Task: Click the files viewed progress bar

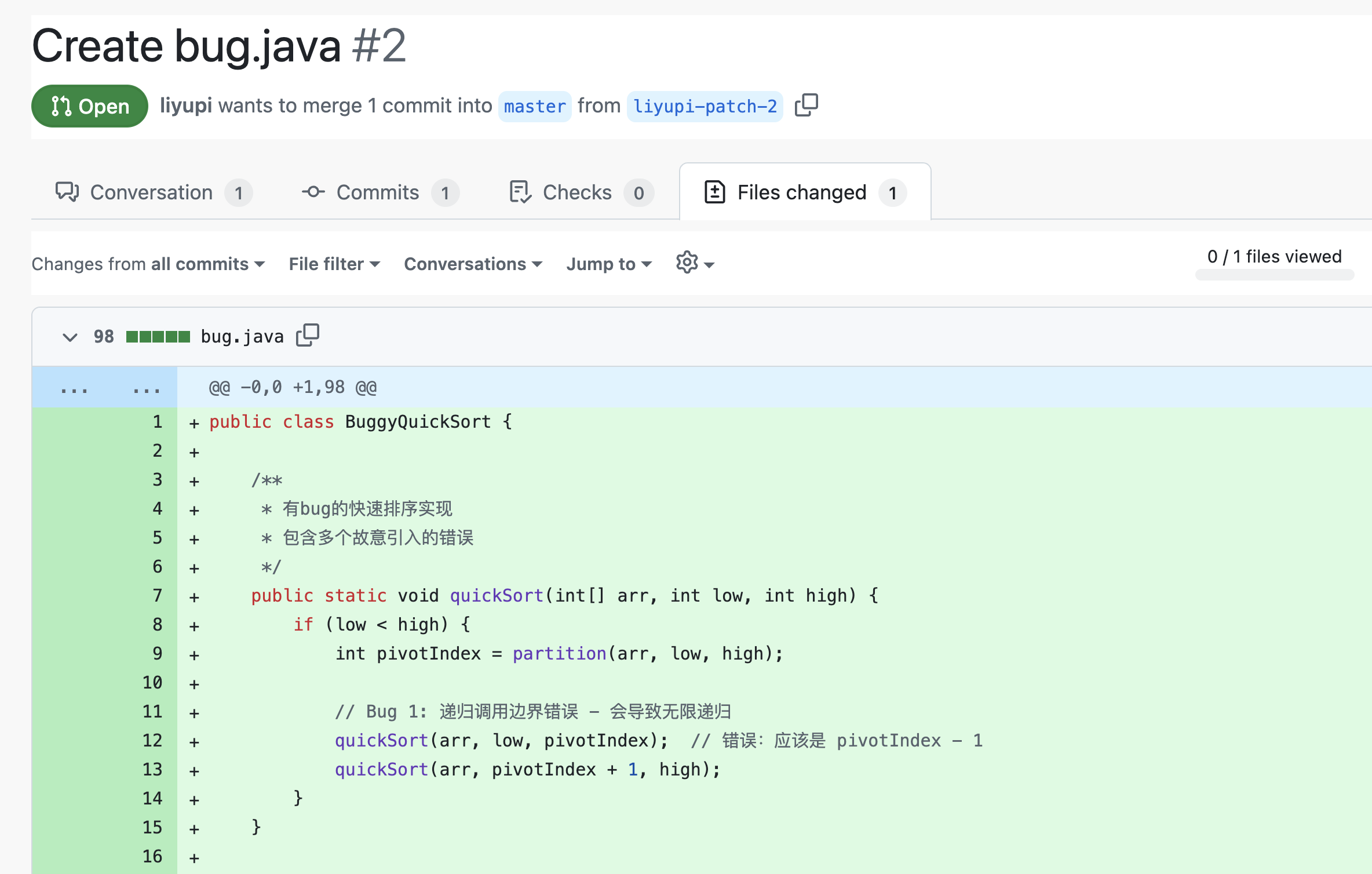Action: point(1274,275)
